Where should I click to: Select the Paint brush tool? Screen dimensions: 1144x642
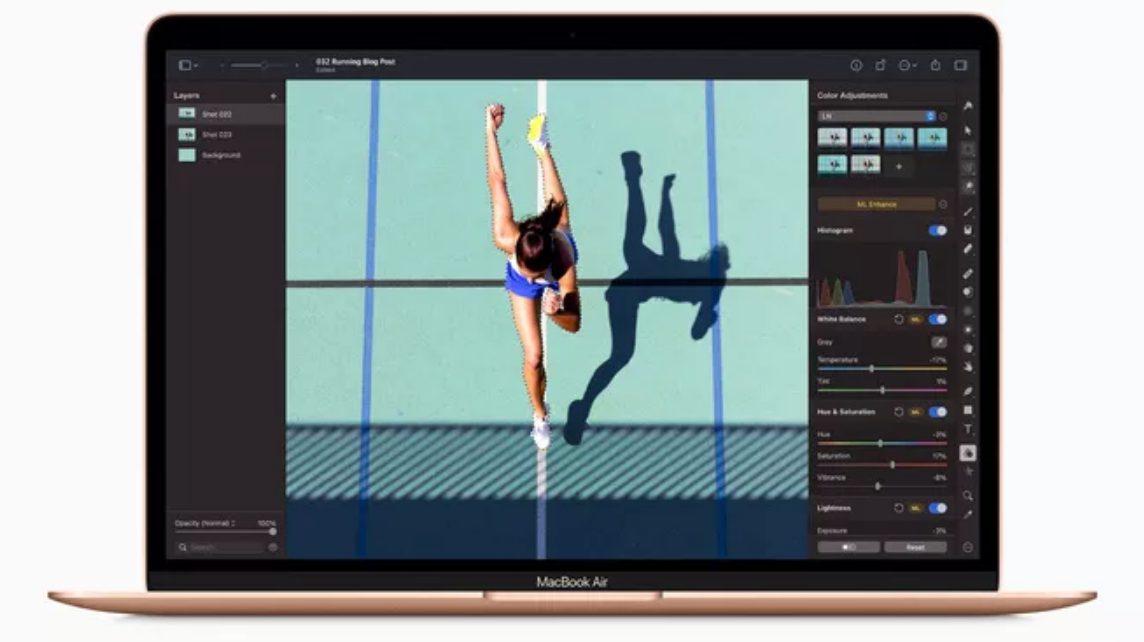coord(968,212)
